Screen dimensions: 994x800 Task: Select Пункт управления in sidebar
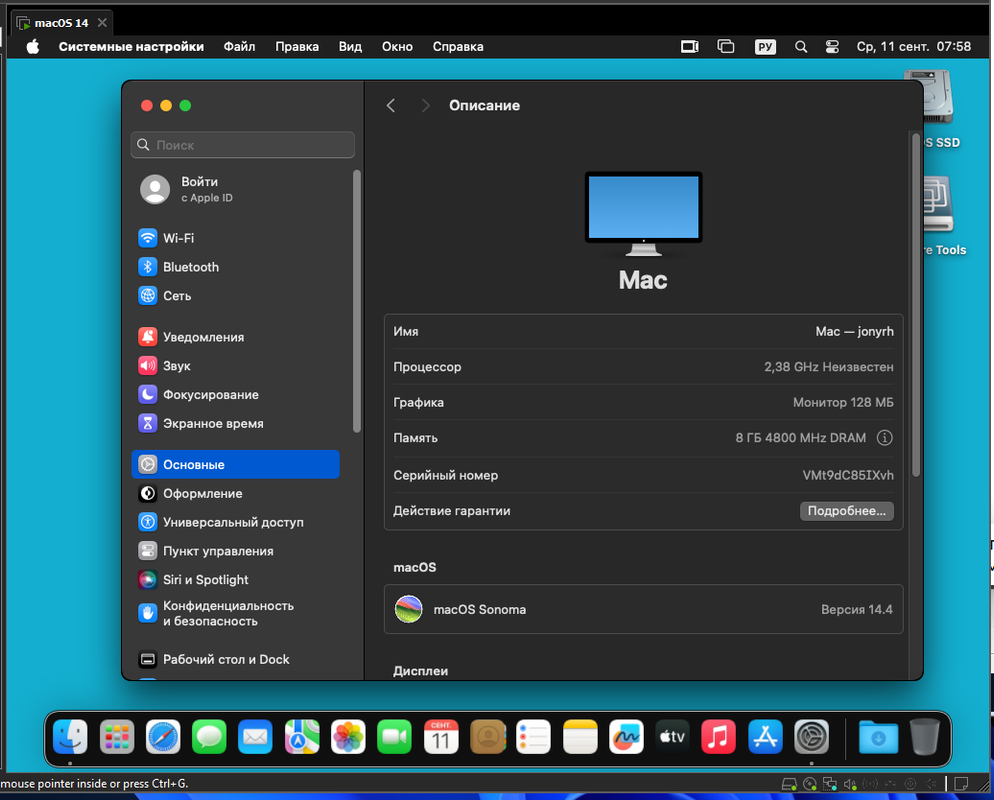[235, 551]
